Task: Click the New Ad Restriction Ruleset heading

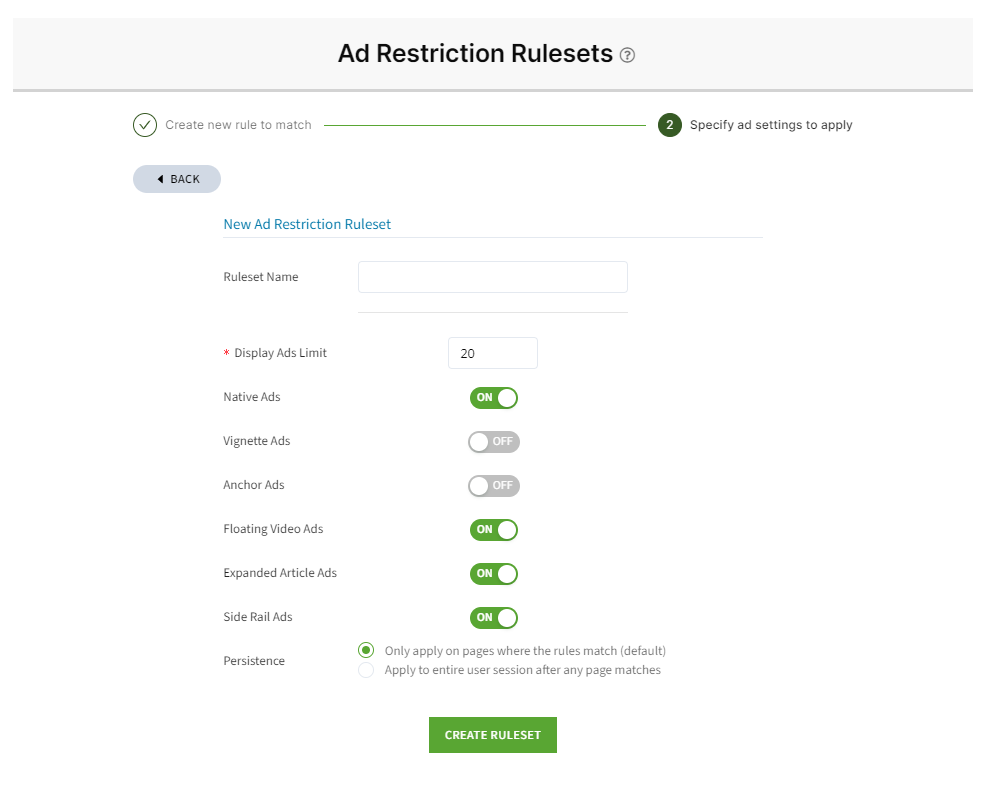Action: 307,225
